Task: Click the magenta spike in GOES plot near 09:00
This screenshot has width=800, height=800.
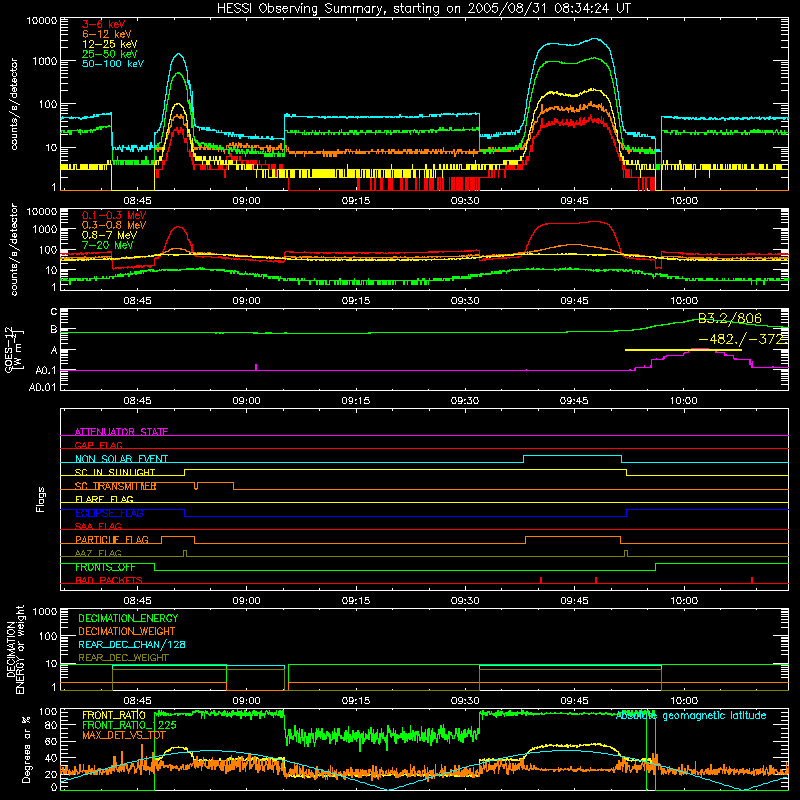Action: (x=256, y=367)
